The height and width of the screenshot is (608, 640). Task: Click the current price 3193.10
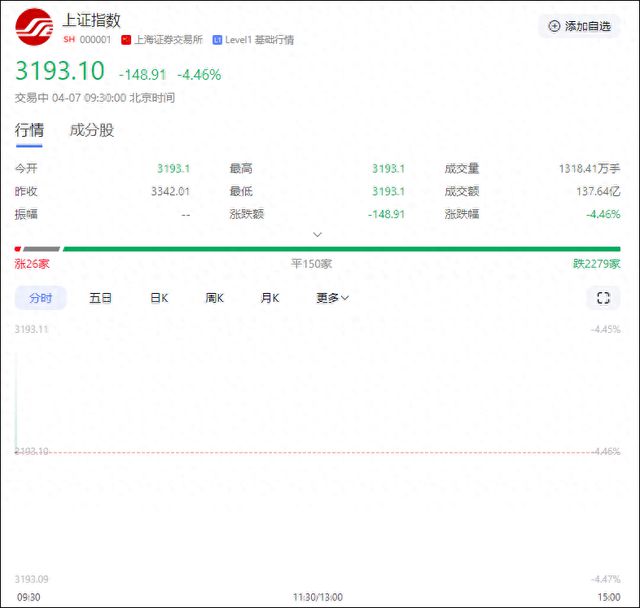pos(60,71)
